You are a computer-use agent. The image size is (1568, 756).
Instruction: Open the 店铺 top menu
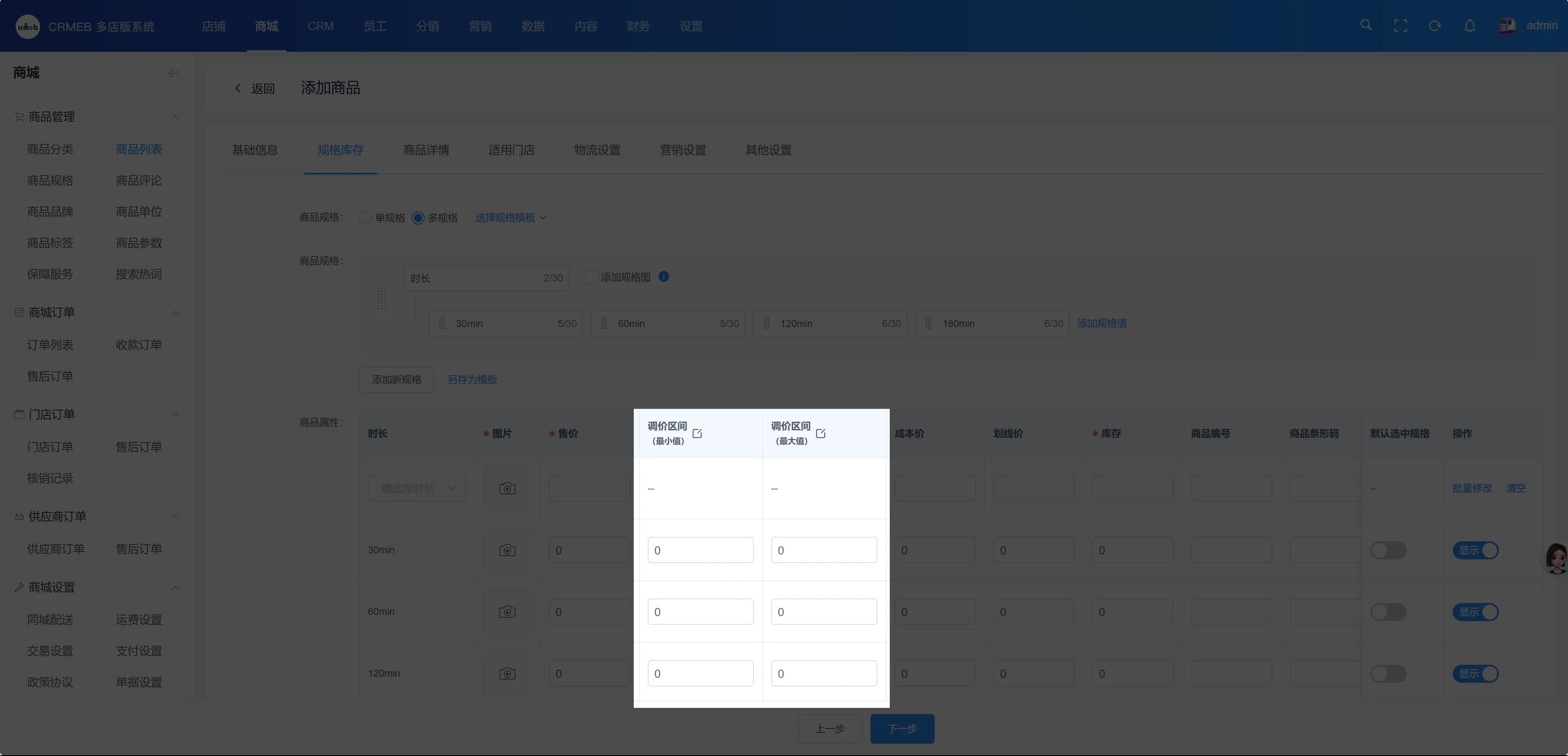point(214,26)
